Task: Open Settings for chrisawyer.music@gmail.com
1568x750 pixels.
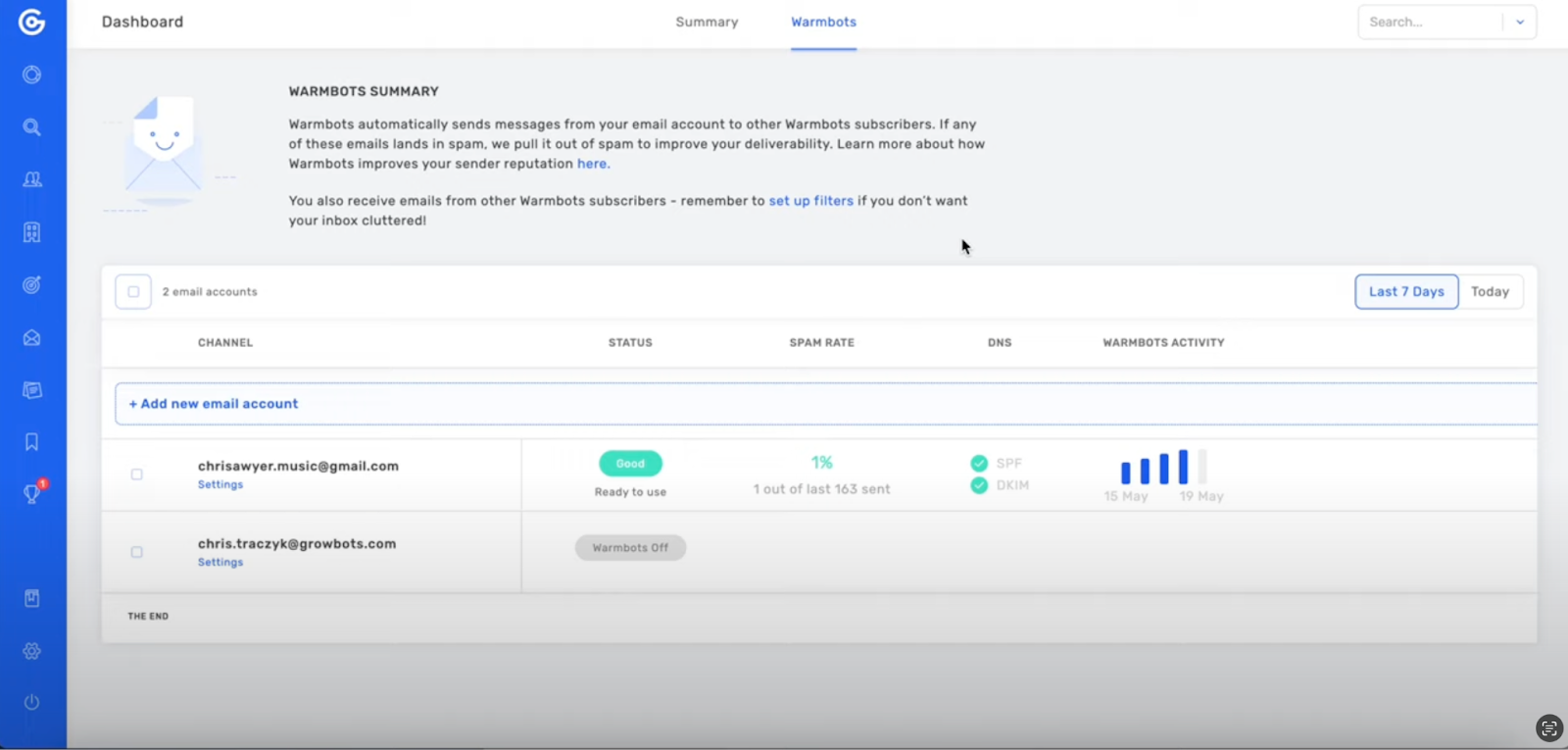Action: 220,484
